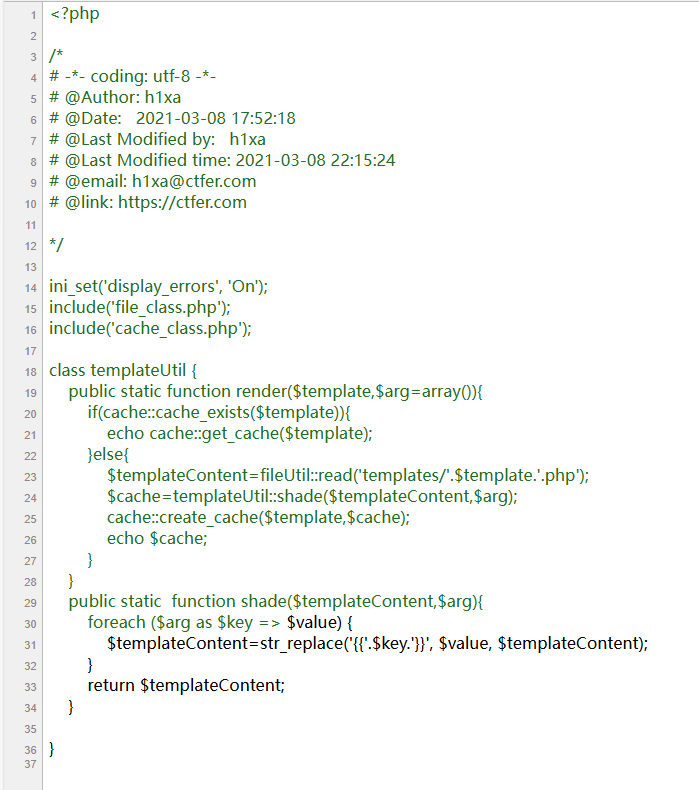The image size is (699, 790).
Task: Click the str_replace line of code
Action: [377, 644]
